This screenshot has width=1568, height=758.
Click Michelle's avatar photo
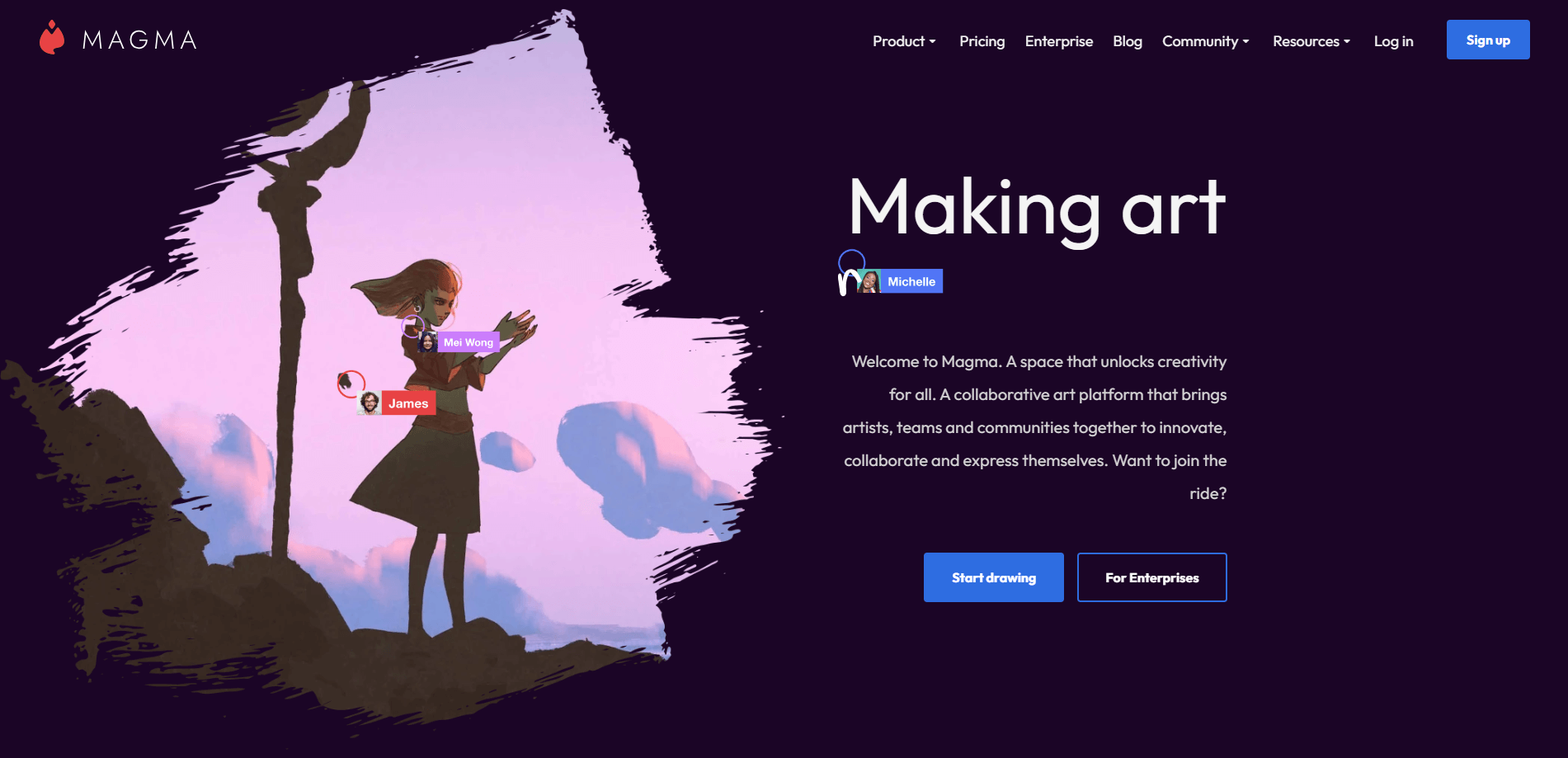point(869,281)
